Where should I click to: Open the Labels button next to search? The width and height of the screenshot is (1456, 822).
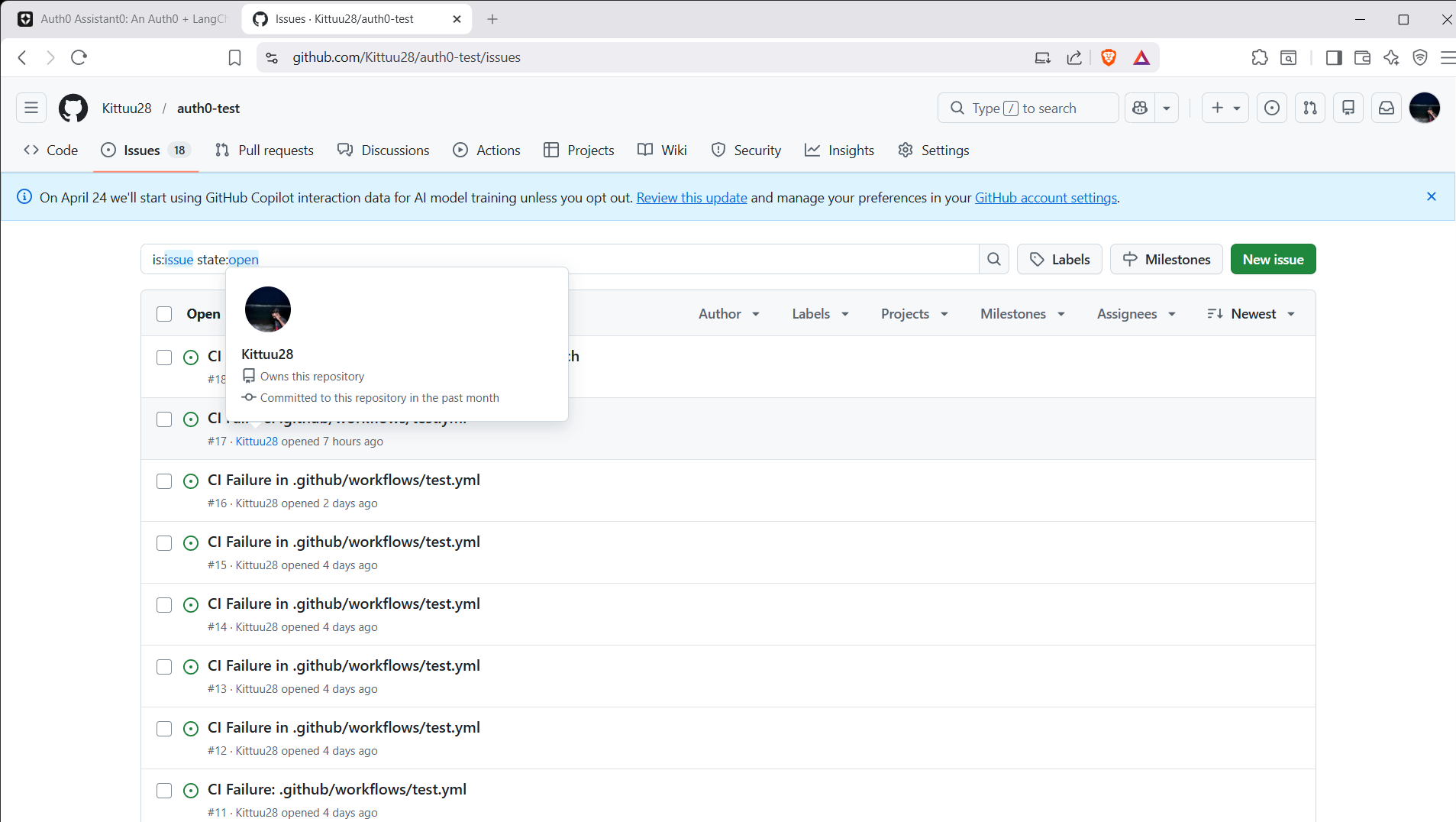[1060, 260]
